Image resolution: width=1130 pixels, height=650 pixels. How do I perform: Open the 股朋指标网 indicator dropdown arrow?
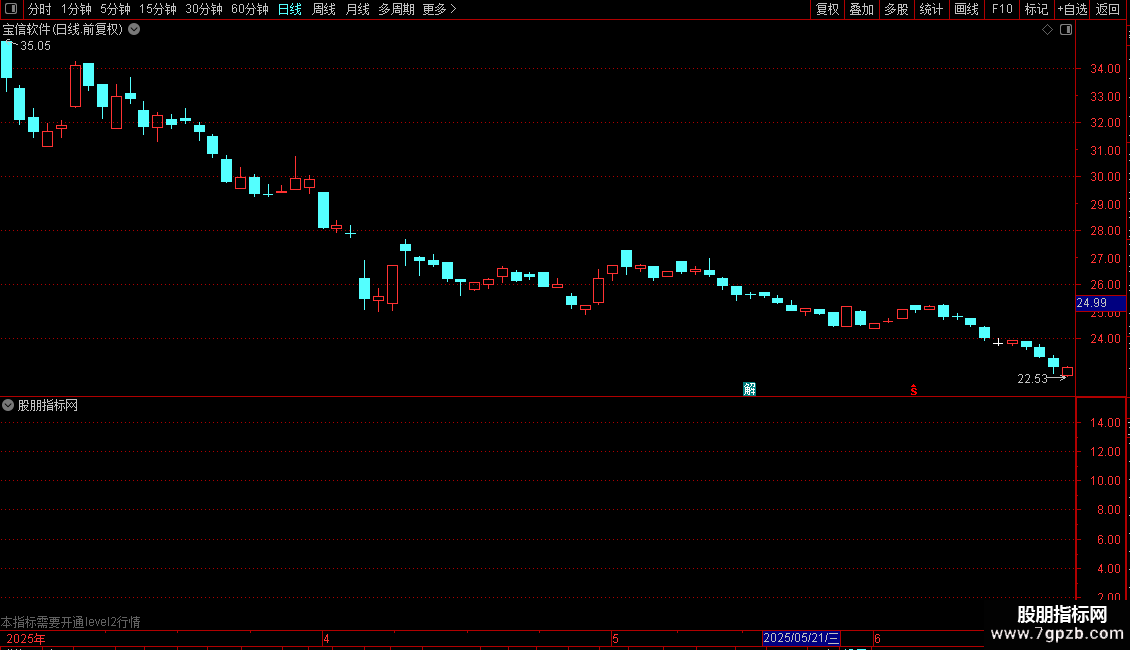tap(8, 405)
